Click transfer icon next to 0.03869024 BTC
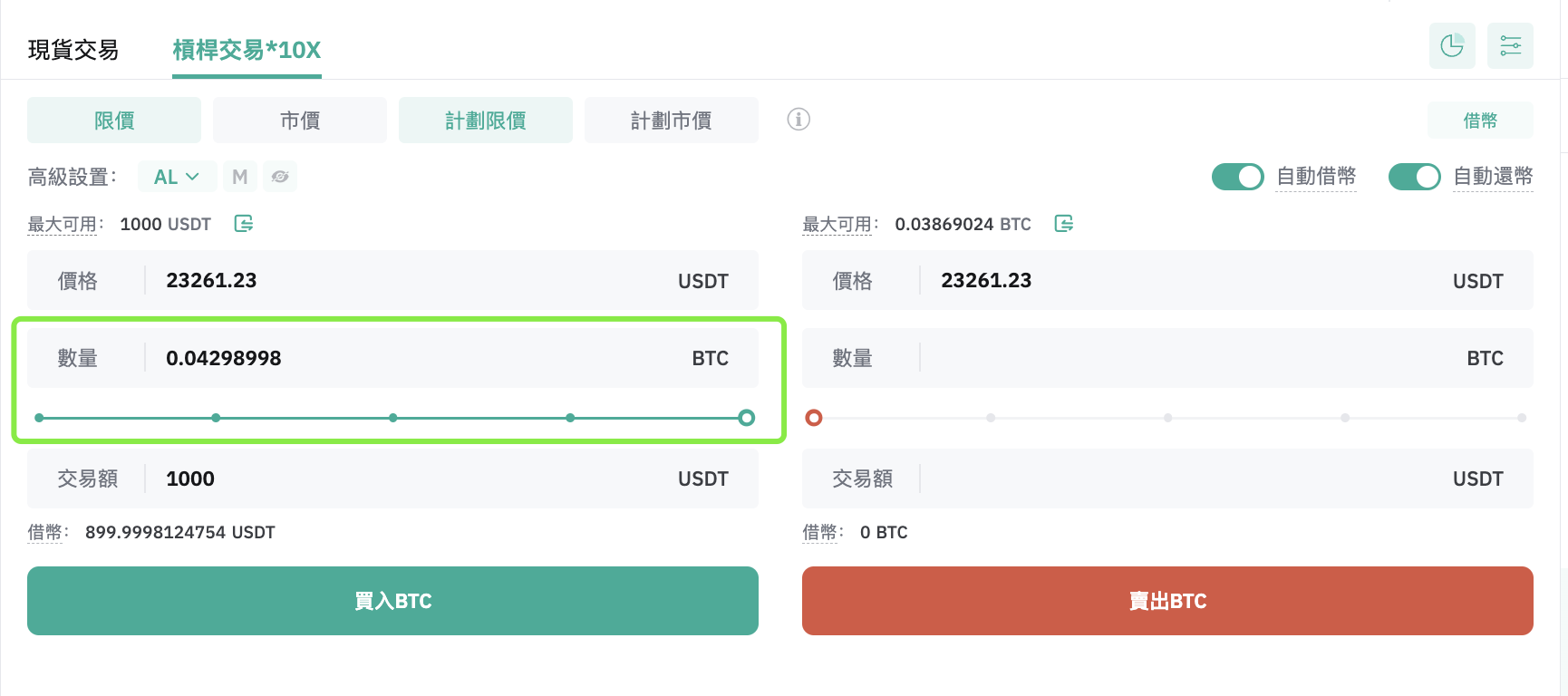Screen dimensions: 1568x696 1064,223
